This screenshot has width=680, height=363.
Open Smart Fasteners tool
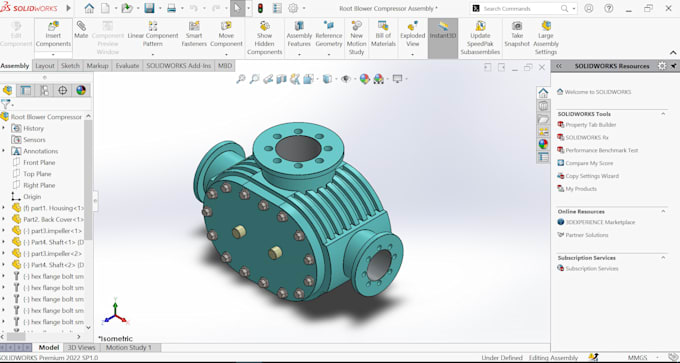(194, 35)
